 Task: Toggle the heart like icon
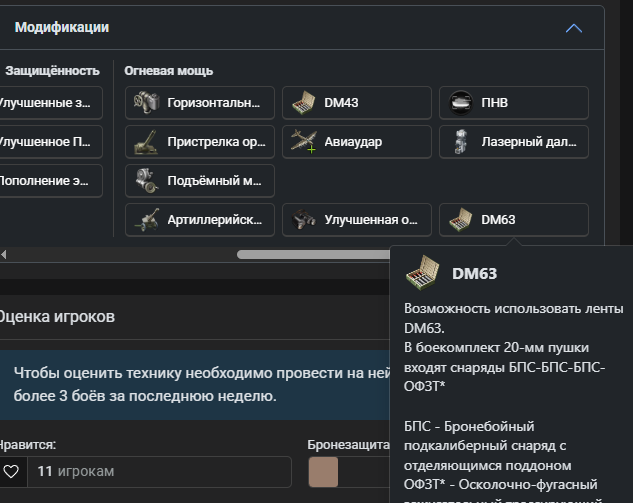pyautogui.click(x=11, y=471)
